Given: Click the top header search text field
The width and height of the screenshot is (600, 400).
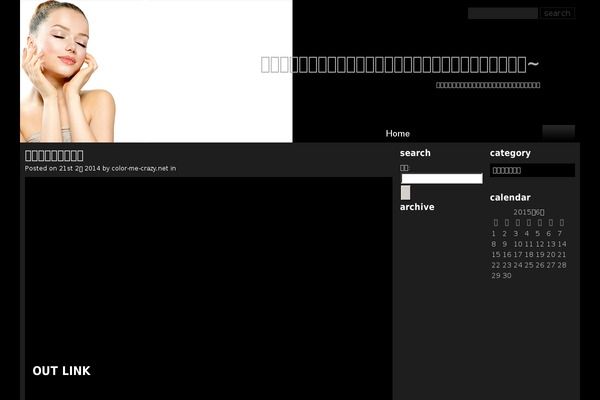Looking at the screenshot, I should tap(502, 13).
